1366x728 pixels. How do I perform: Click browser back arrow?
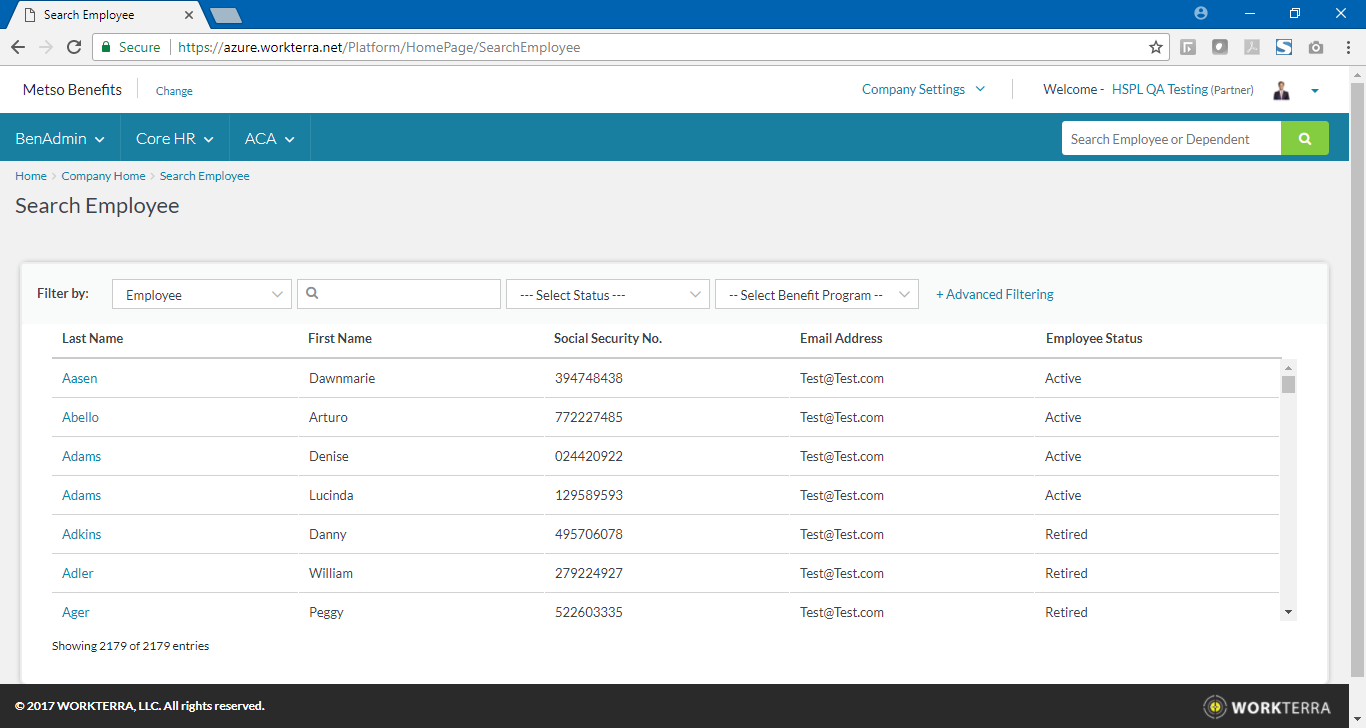[18, 47]
